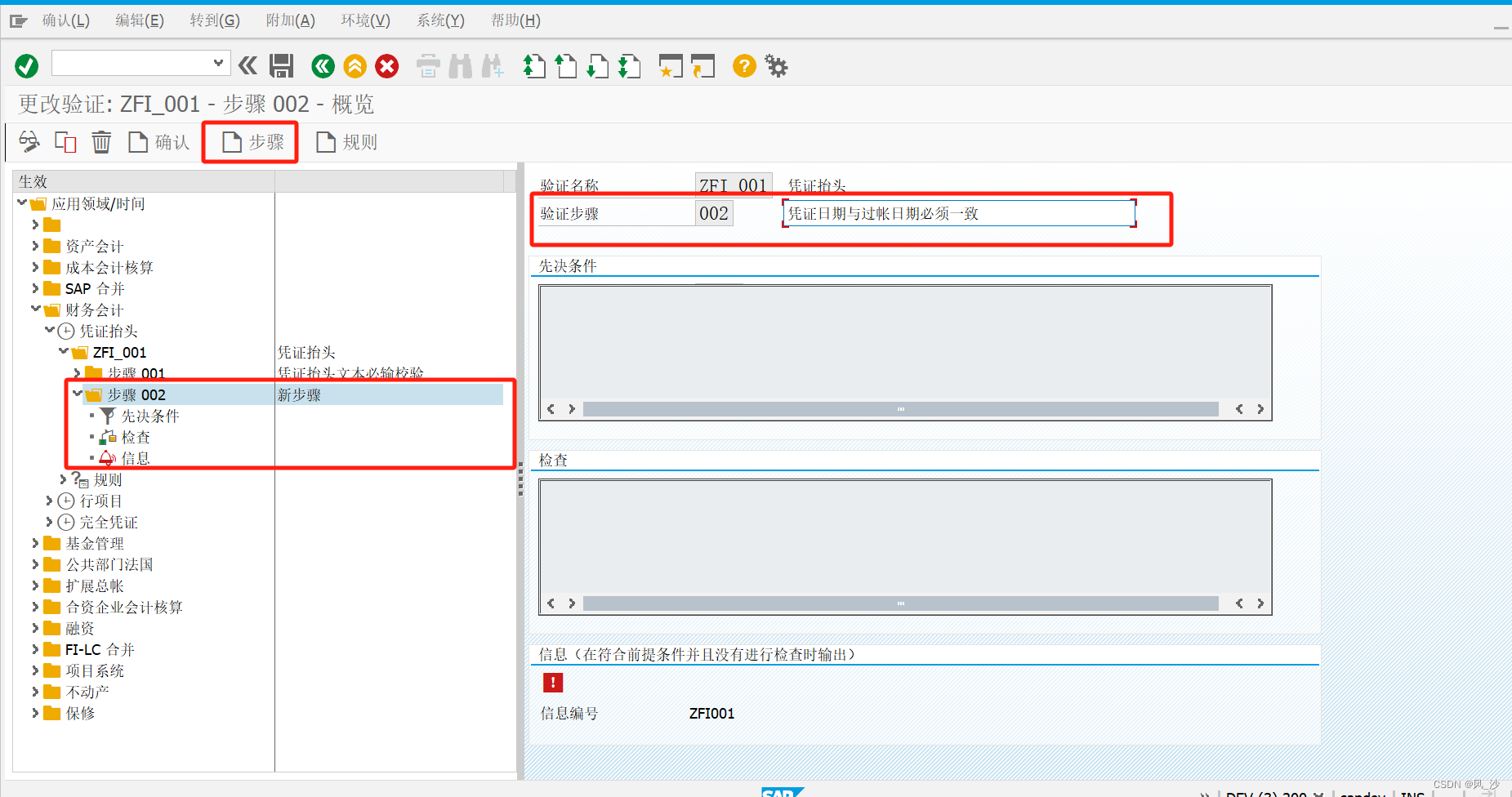Viewport: 1512px width, 797px height.
Task: Open the 帮助(H) menu
Action: click(515, 20)
